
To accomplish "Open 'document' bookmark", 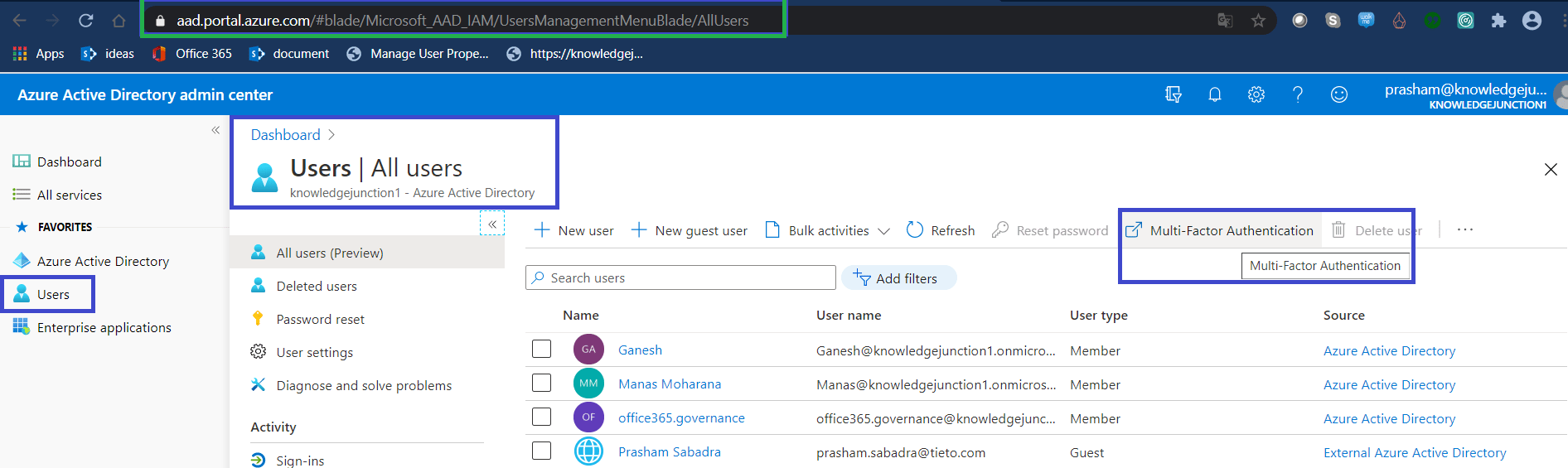I will pyautogui.click(x=290, y=54).
